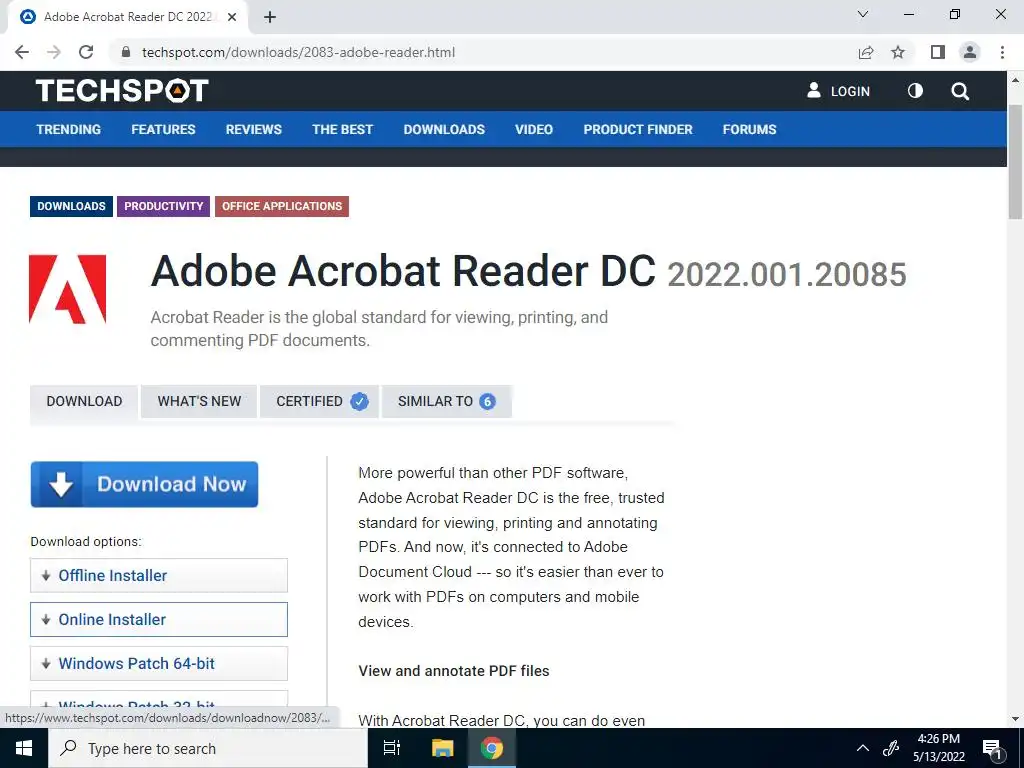Open a new browser tab
Viewport: 1024px width, 768px height.
270,17
